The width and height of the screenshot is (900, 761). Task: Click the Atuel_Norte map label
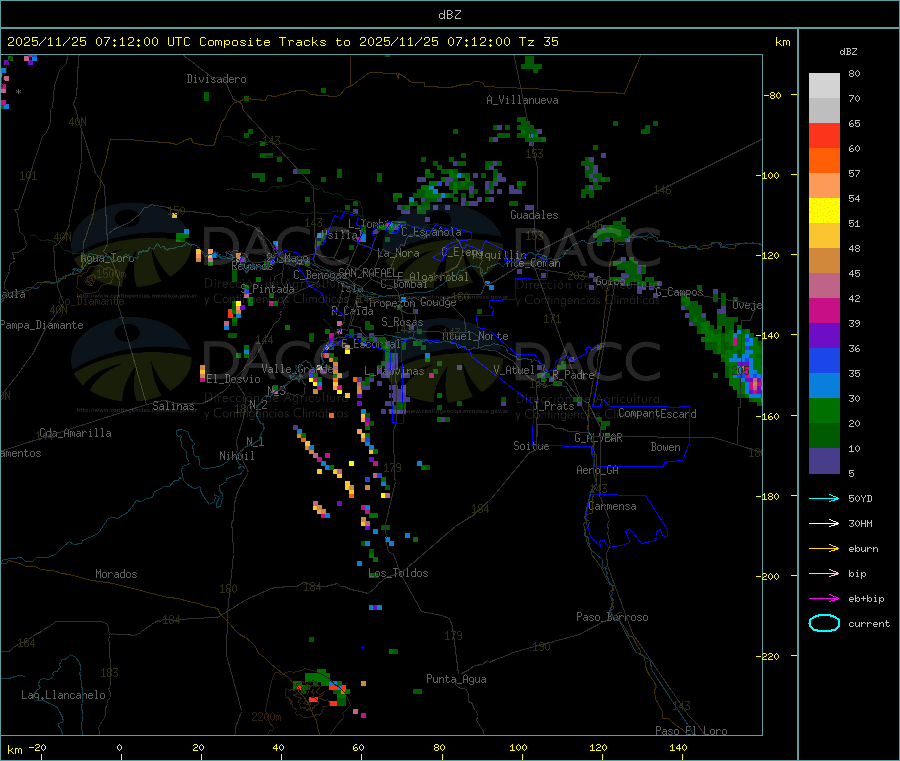[475, 336]
